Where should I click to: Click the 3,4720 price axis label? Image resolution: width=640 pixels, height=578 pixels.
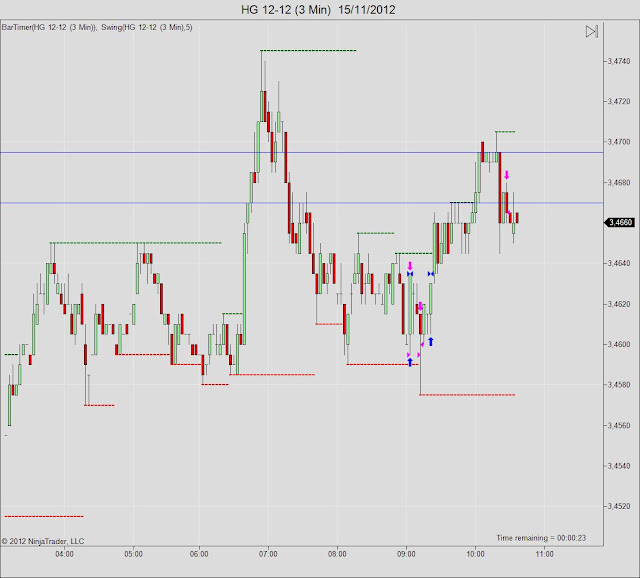point(619,101)
